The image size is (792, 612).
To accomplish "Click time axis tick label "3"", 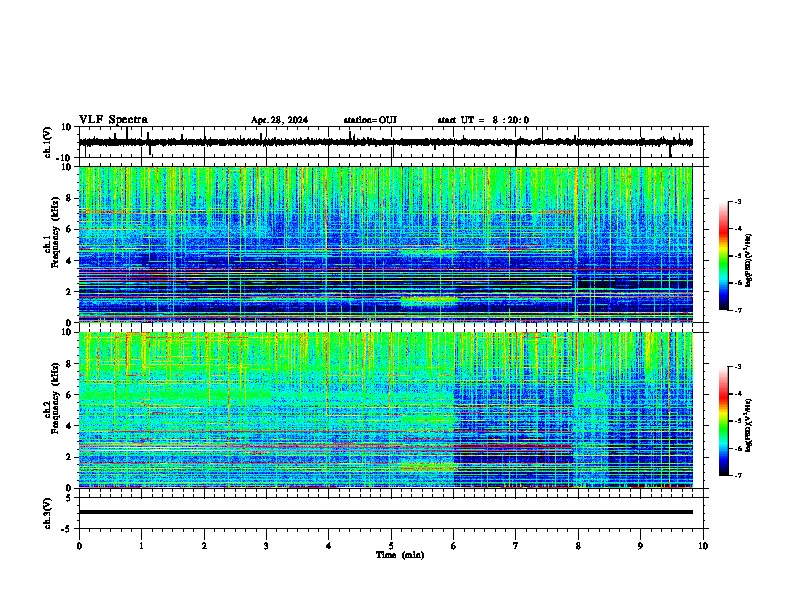I will pyautogui.click(x=266, y=546).
